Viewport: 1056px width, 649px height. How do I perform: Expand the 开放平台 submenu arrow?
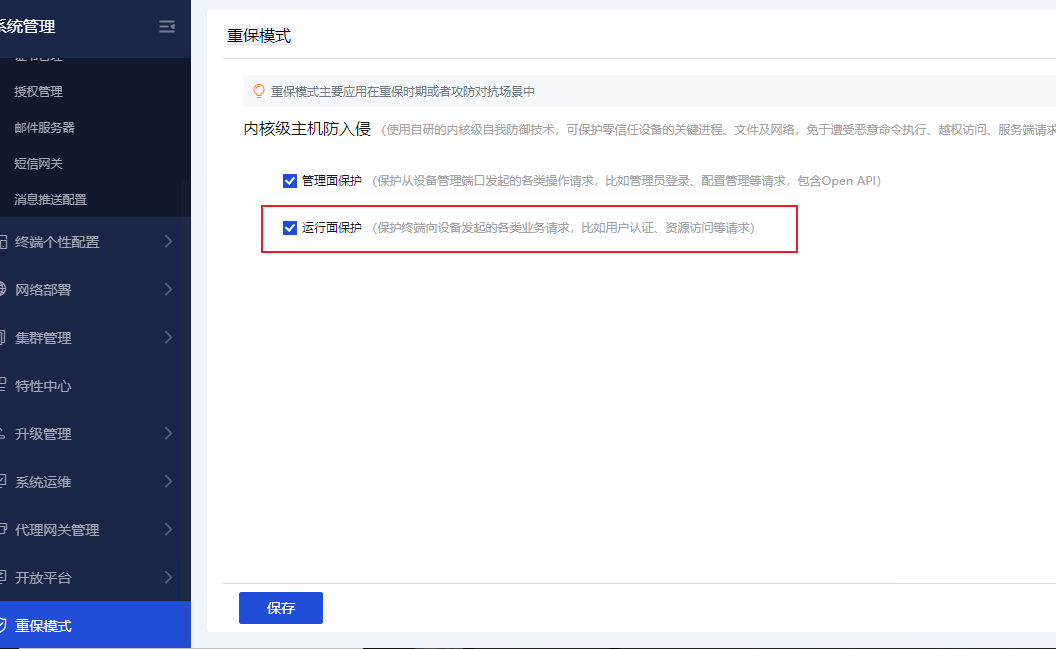pyautogui.click(x=168, y=578)
